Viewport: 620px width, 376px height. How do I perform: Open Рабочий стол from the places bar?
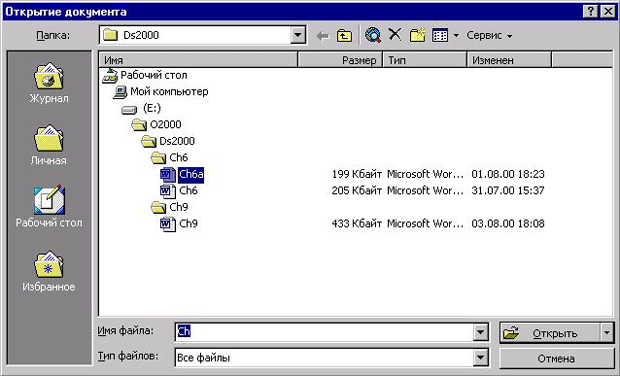[49, 207]
